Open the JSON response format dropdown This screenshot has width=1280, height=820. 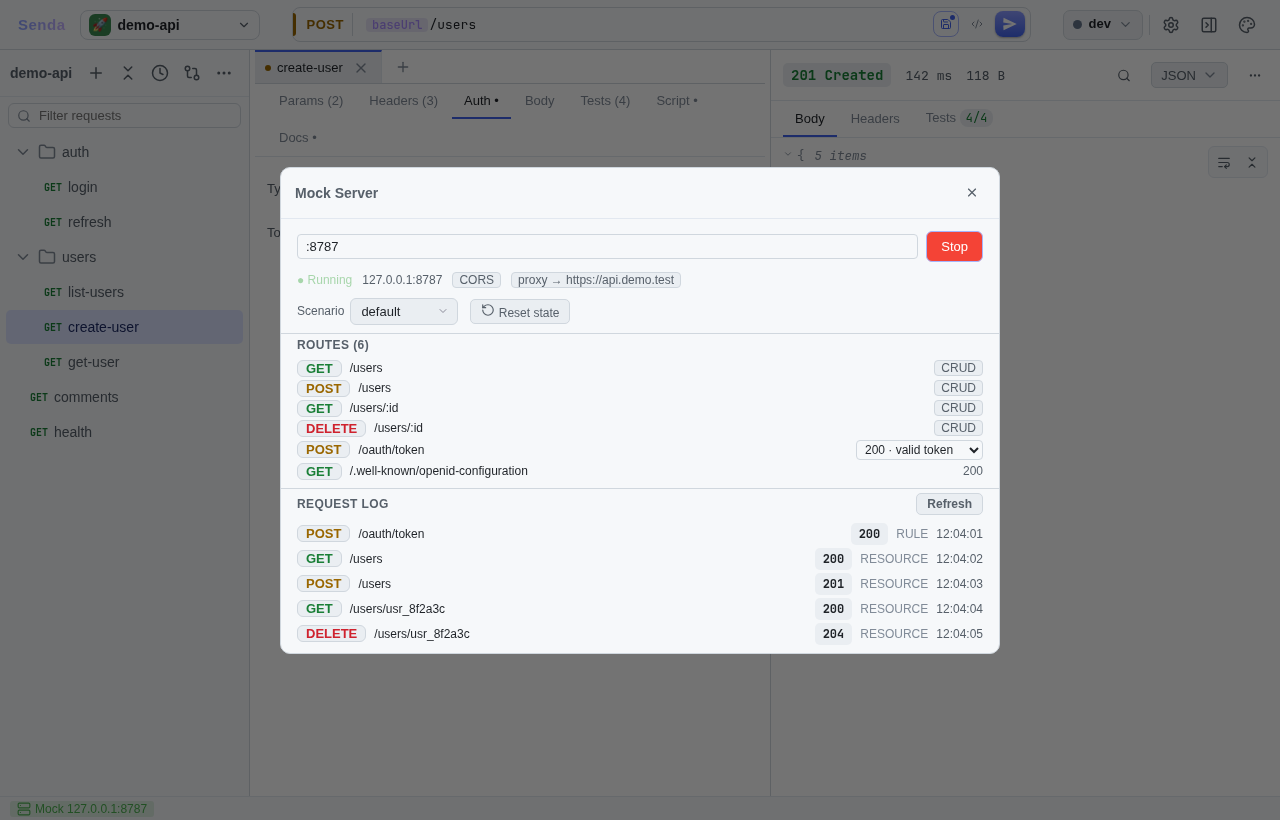point(1189,75)
